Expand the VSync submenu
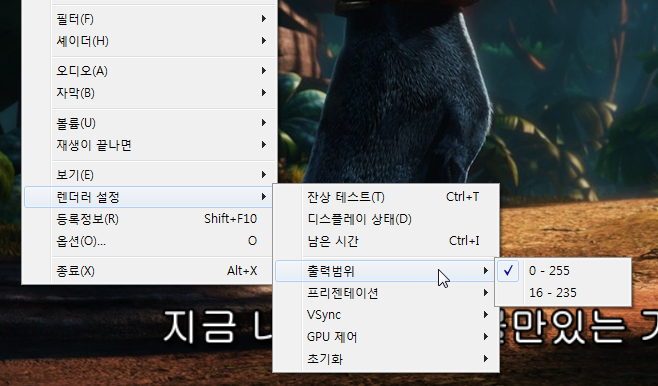This screenshot has width=658, height=386. tap(386, 315)
